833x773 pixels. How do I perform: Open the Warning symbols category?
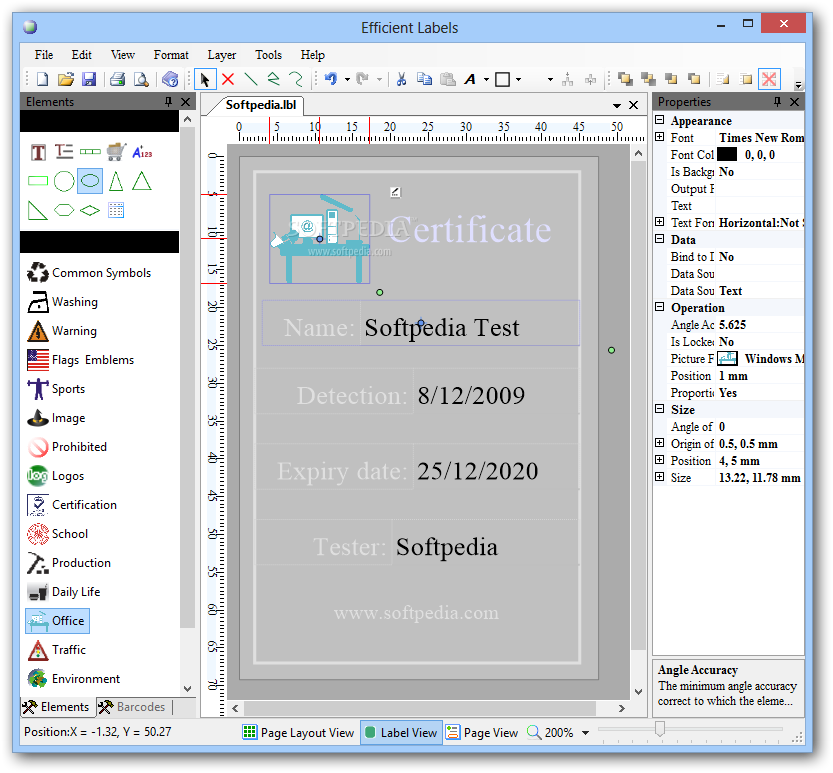pyautogui.click(x=62, y=331)
